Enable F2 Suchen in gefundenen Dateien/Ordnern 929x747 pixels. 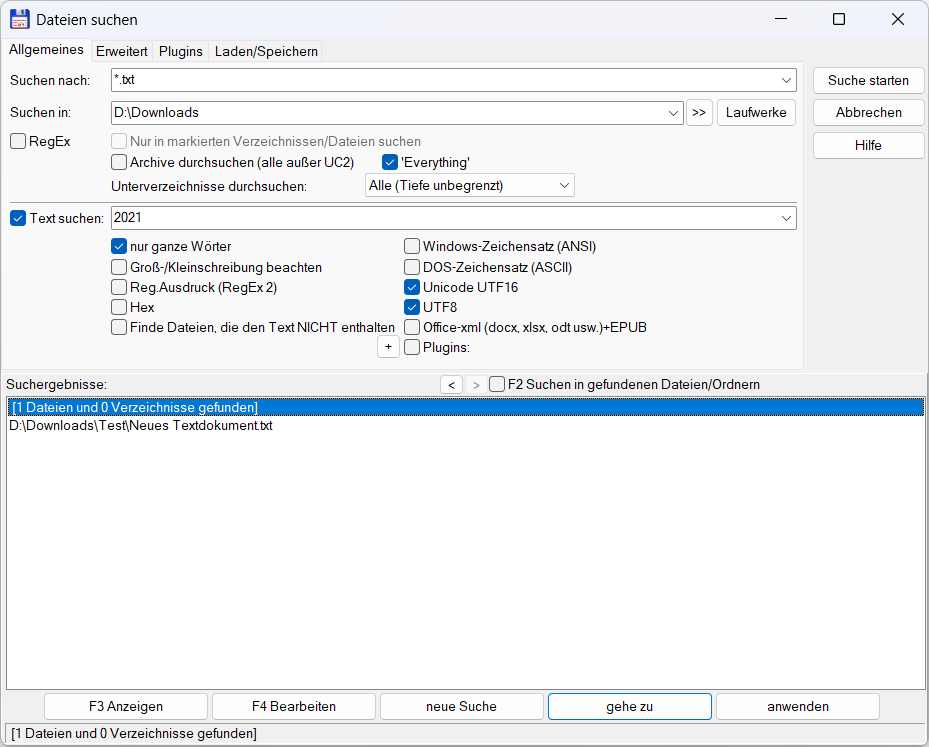tap(497, 384)
